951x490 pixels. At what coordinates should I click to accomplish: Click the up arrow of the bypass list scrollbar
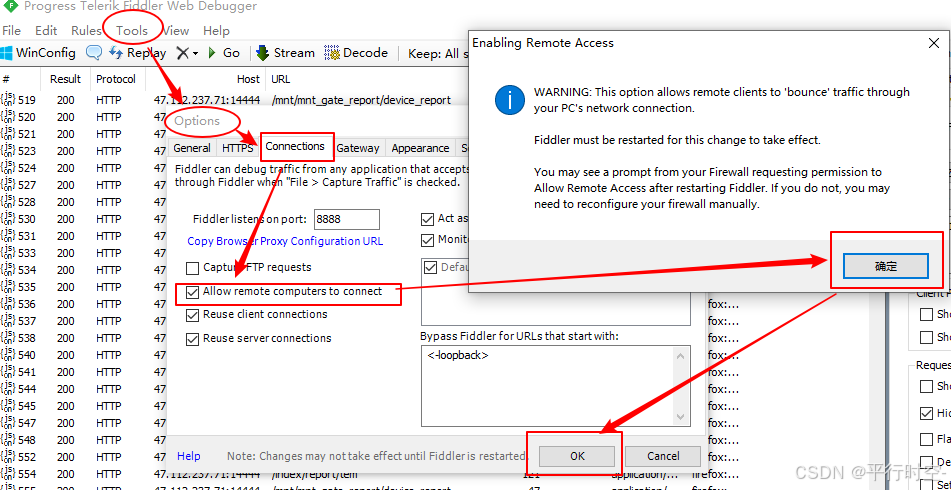tap(680, 356)
